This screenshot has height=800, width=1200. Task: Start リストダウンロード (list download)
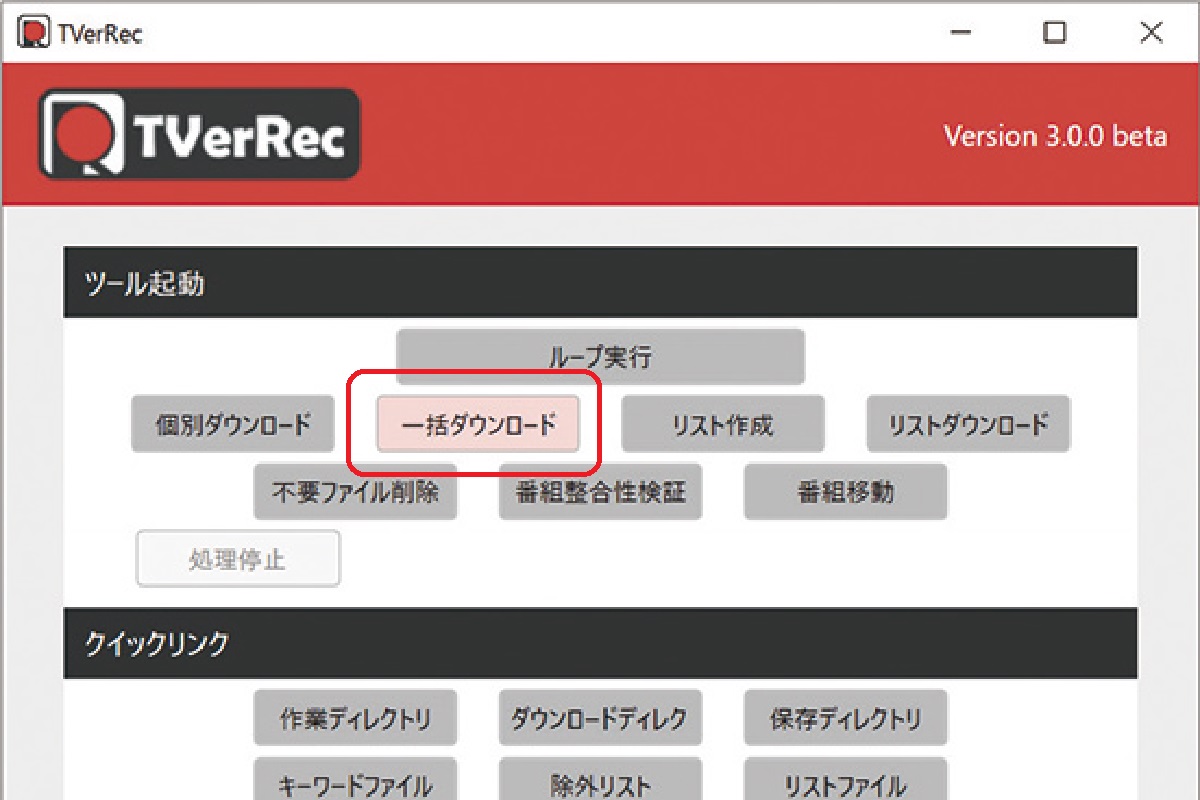967,424
